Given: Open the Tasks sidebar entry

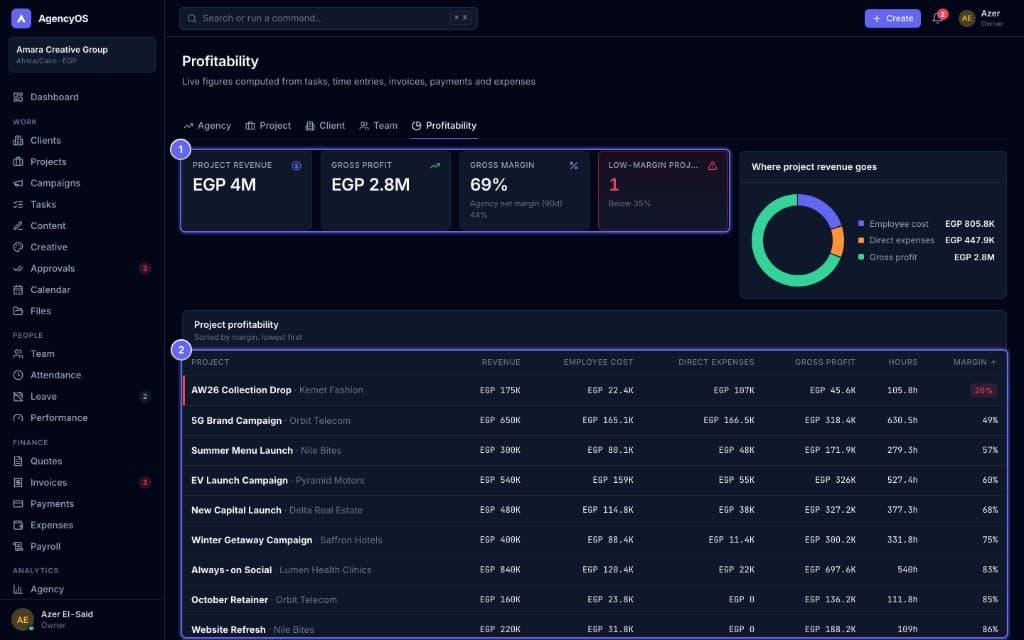Looking at the screenshot, I should (x=82, y=204).
